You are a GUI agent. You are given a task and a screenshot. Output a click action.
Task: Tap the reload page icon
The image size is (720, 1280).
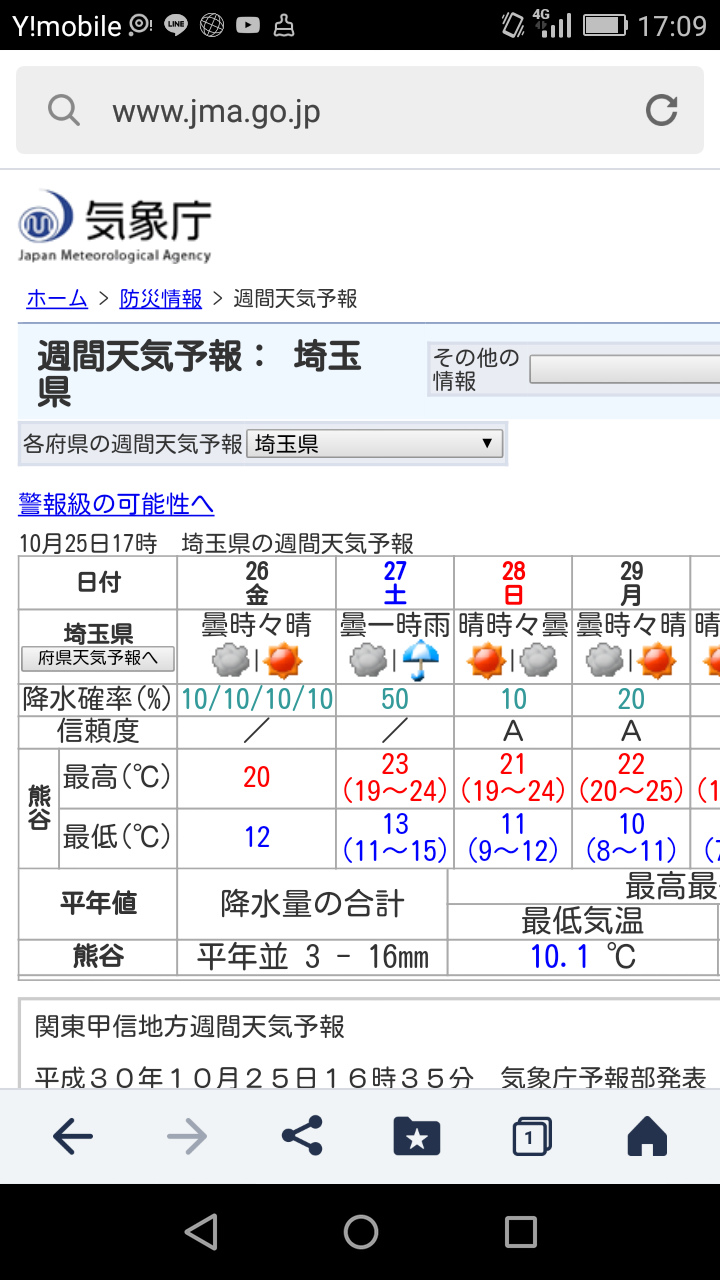661,110
